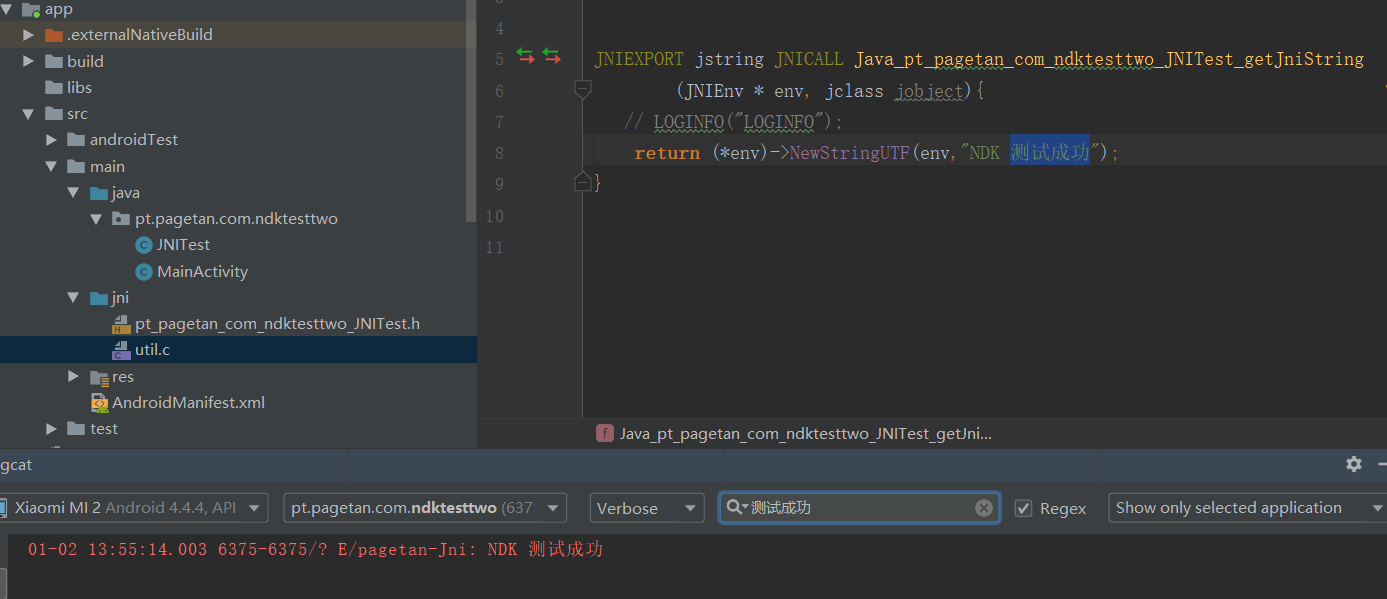
Task: Select util.c in the project tree
Action: point(152,350)
